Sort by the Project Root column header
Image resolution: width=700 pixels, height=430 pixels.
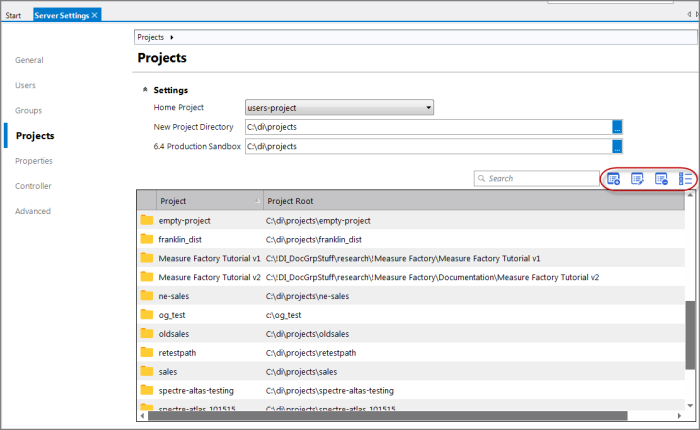coord(474,201)
